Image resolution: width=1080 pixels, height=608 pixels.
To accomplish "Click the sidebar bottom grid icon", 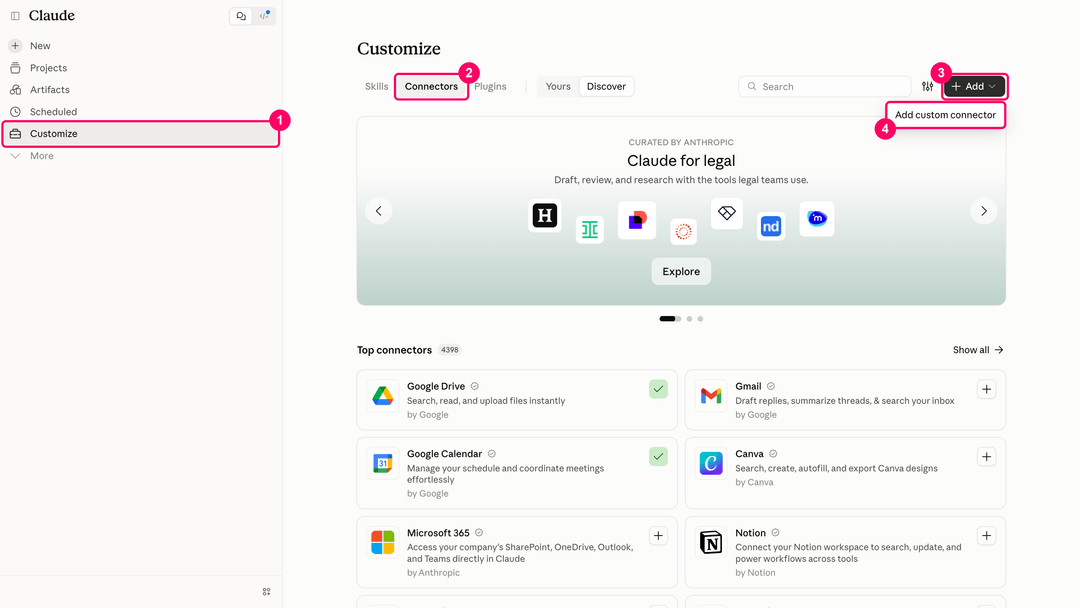I will pos(267,591).
